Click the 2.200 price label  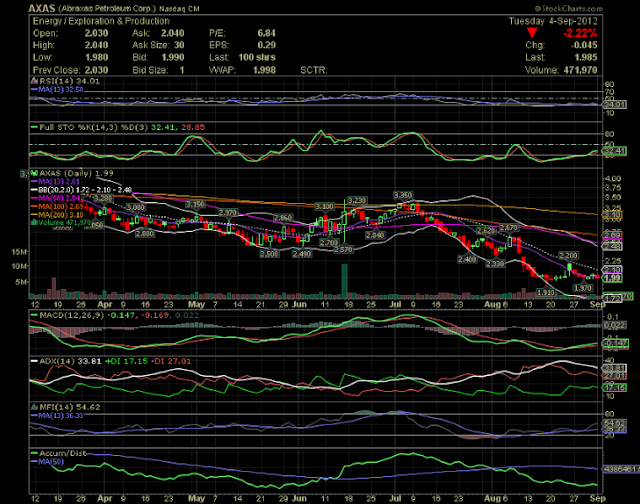568,255
